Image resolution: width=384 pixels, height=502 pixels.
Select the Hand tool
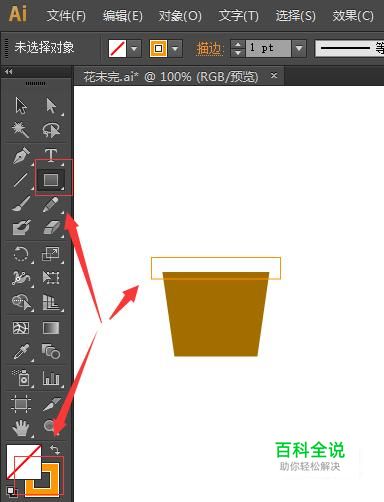pyautogui.click(x=21, y=428)
